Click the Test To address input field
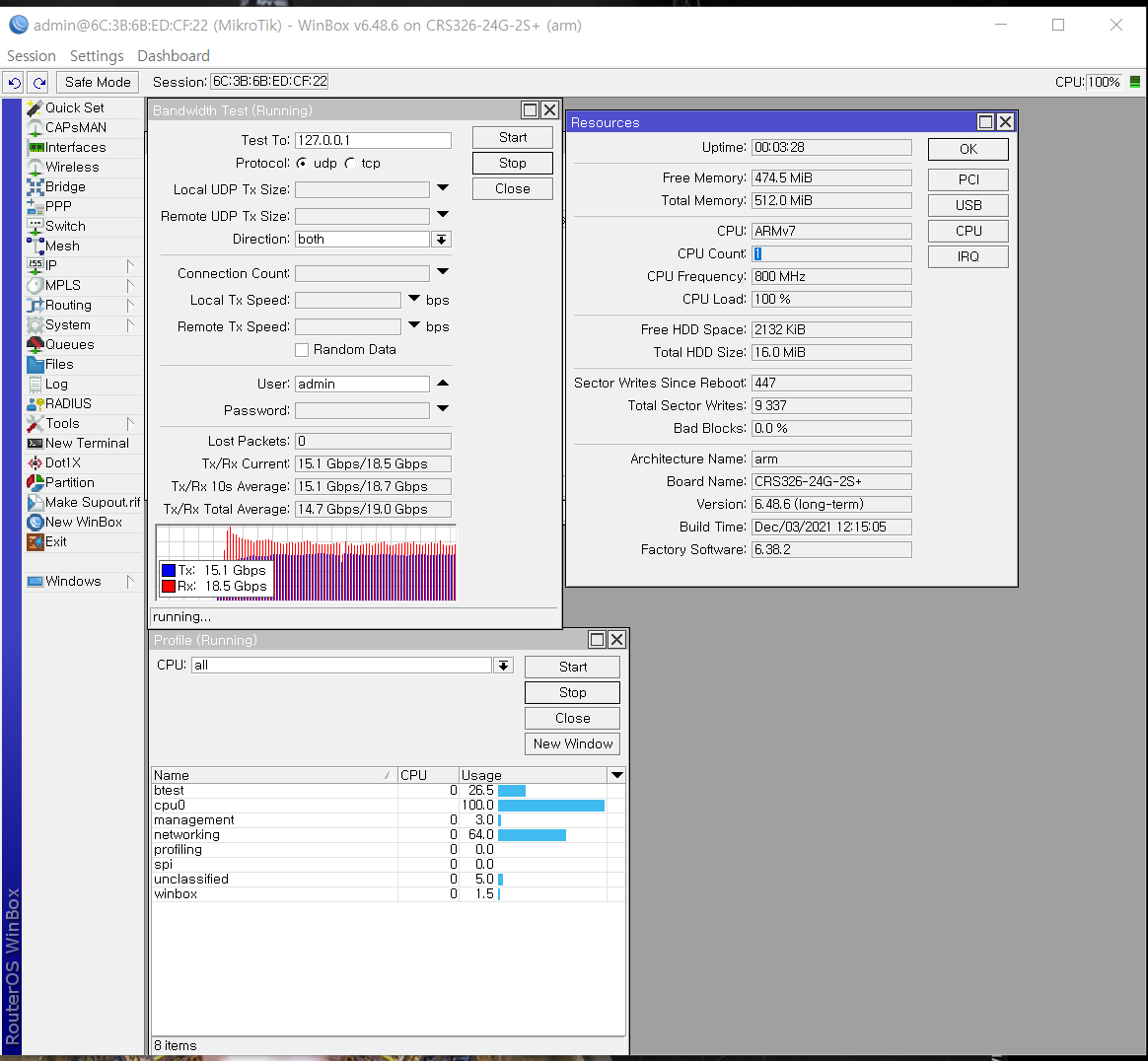 [x=373, y=141]
